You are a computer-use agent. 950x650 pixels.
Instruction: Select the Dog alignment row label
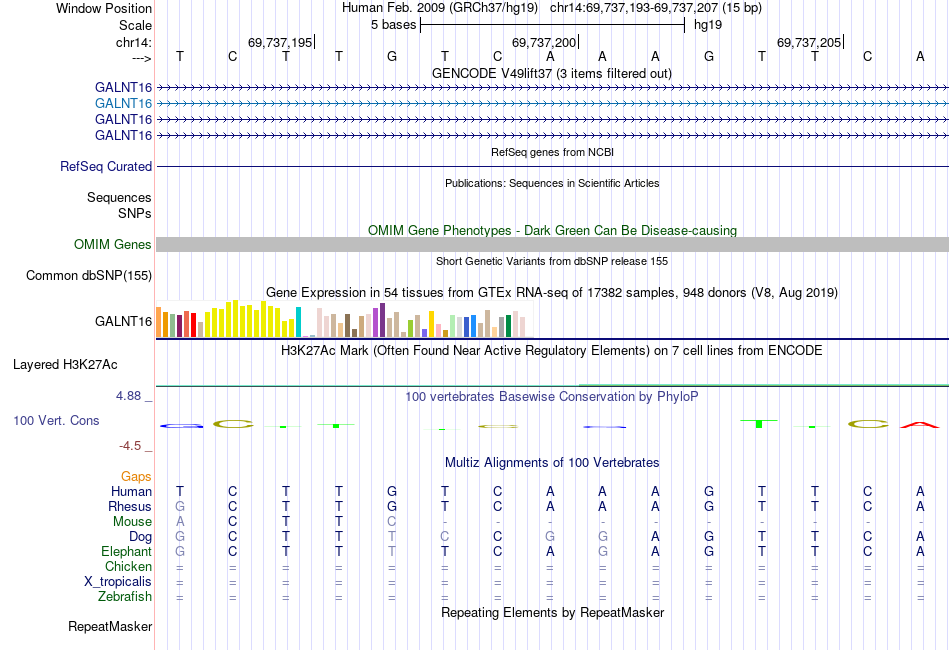140,537
